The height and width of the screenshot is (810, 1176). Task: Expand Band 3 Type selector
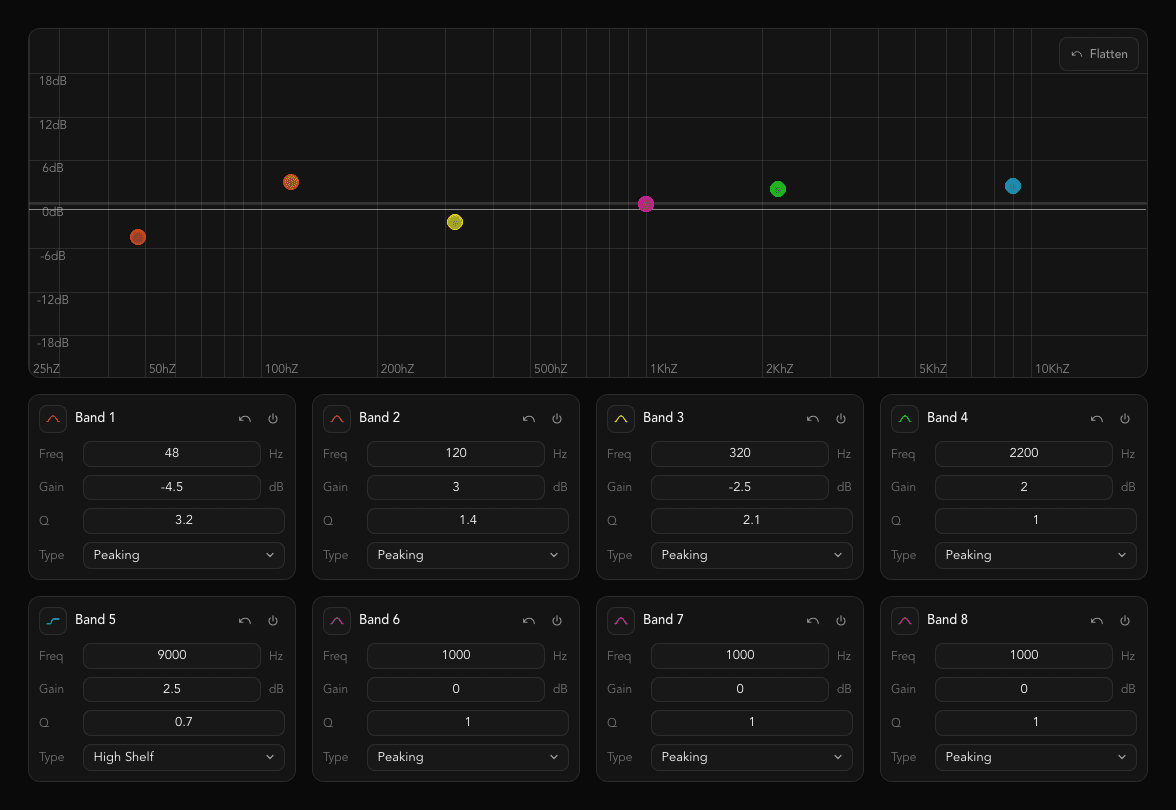coord(752,555)
